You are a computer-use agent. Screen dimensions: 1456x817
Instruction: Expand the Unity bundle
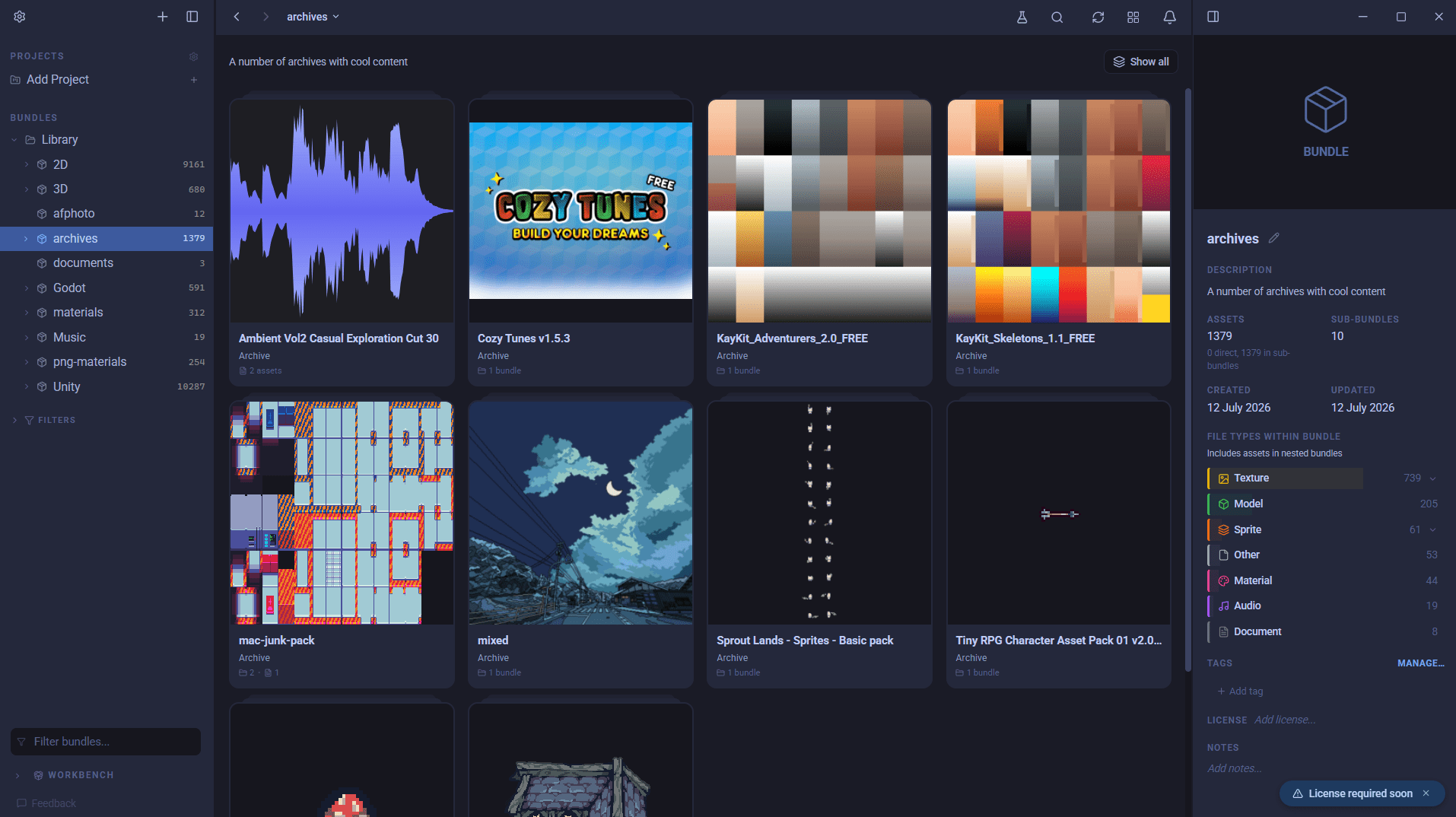tap(27, 386)
